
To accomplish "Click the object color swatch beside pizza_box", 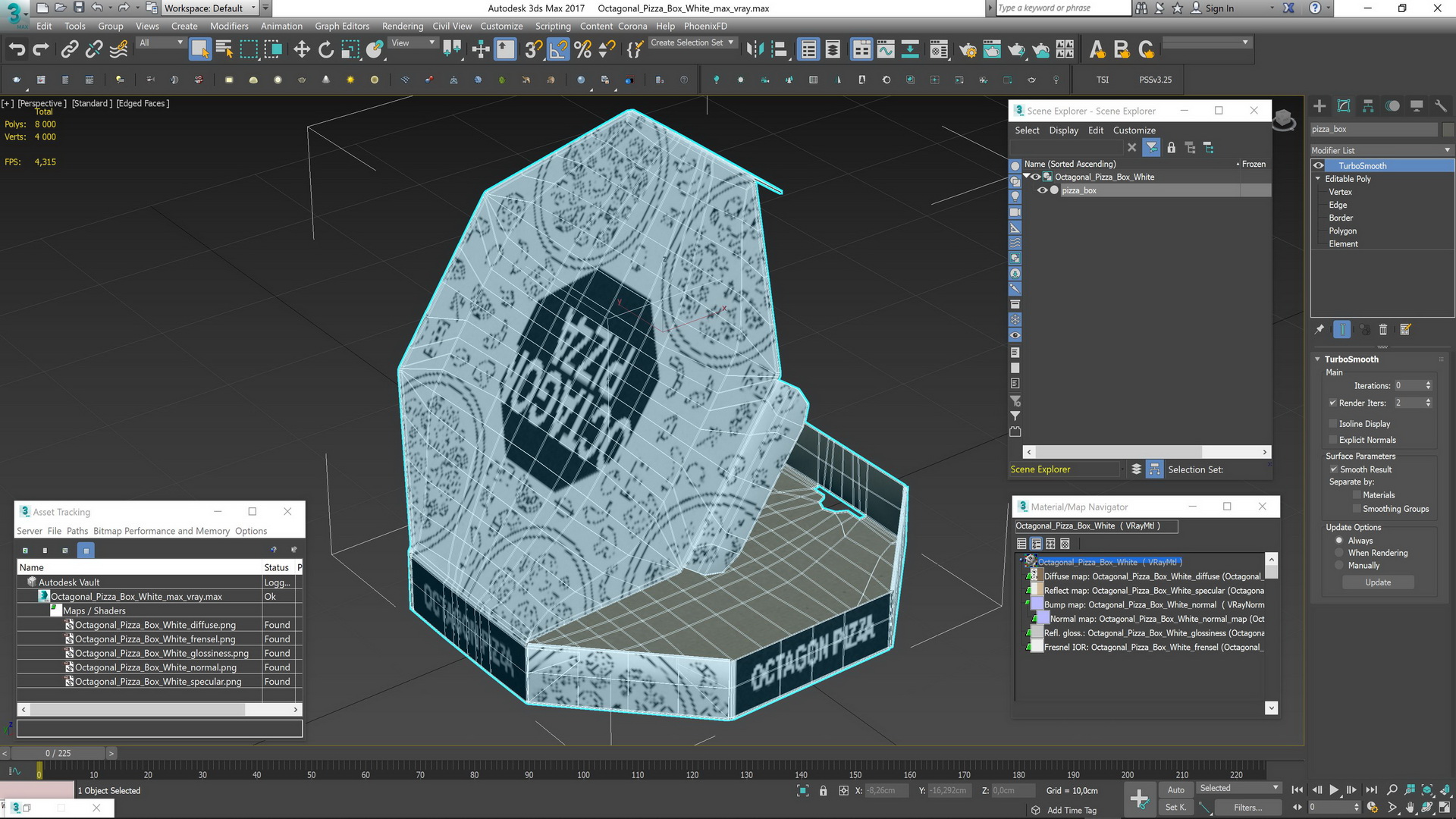I will click(x=1448, y=129).
